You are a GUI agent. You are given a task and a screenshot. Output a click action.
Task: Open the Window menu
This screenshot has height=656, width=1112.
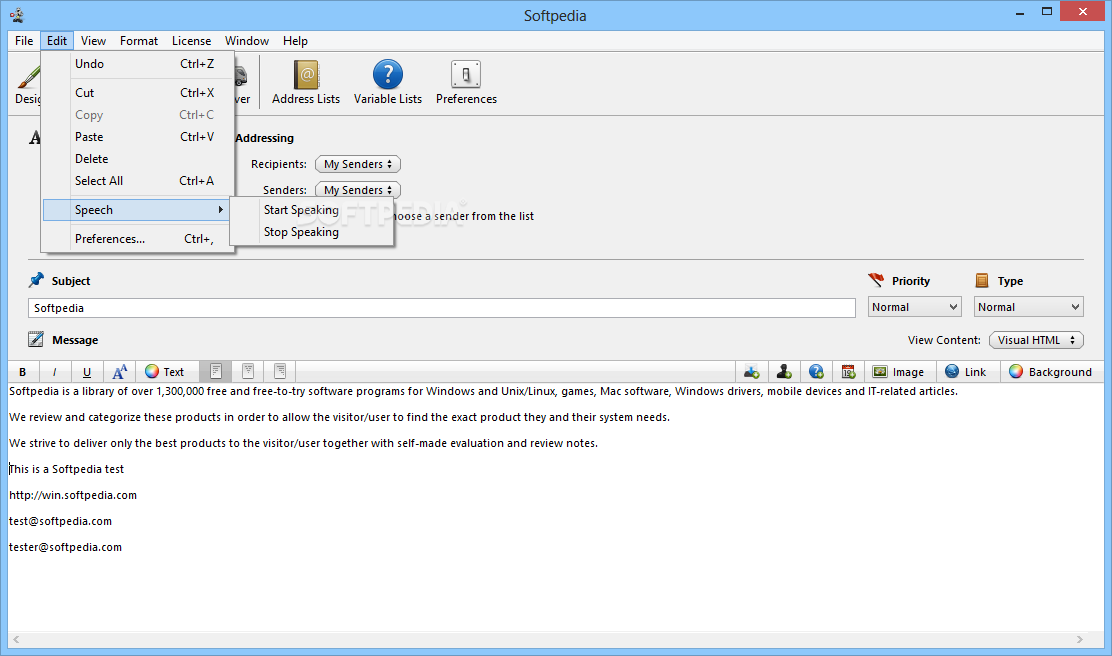click(x=247, y=40)
